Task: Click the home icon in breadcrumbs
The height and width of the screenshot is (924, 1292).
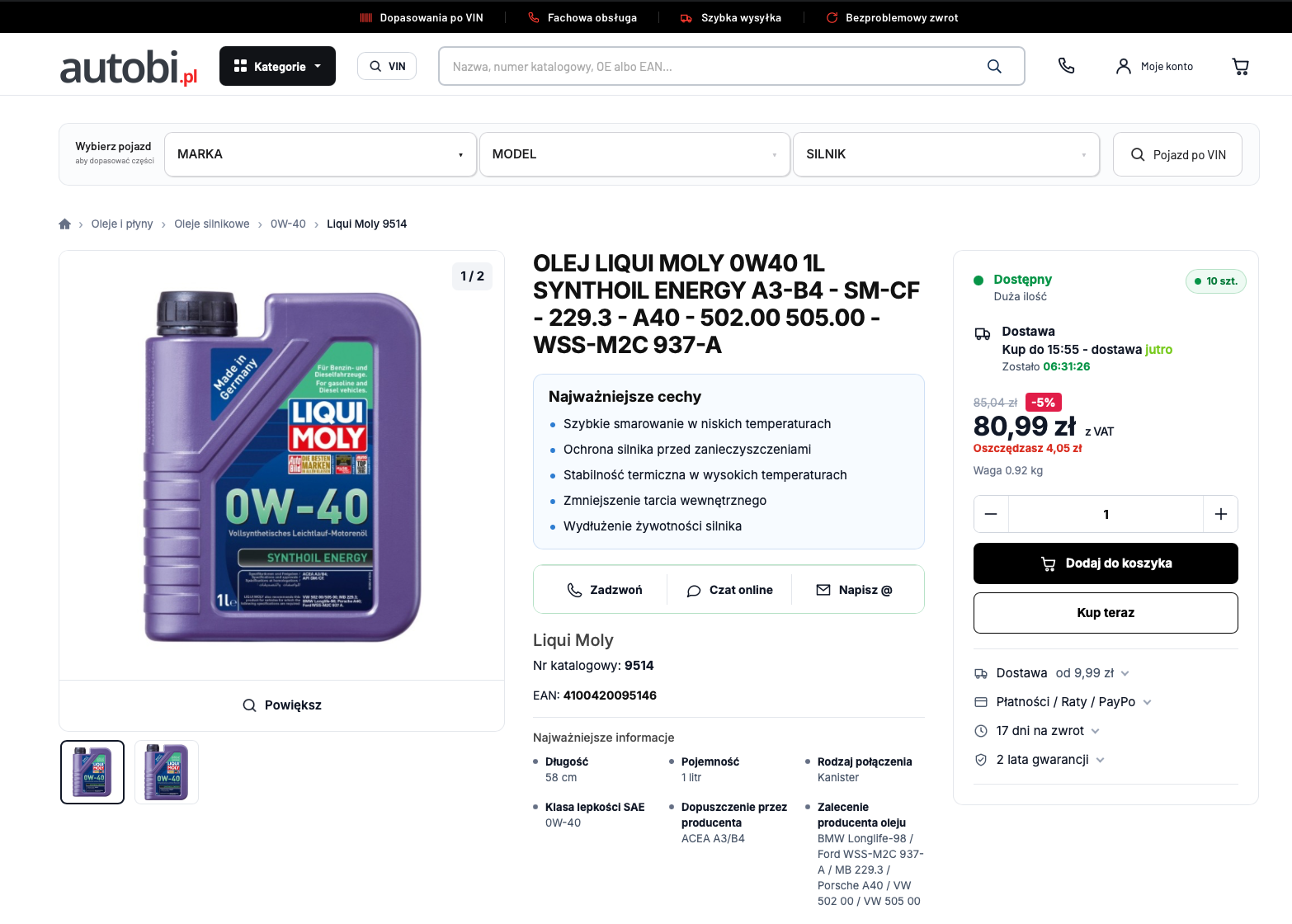Action: pyautogui.click(x=65, y=224)
